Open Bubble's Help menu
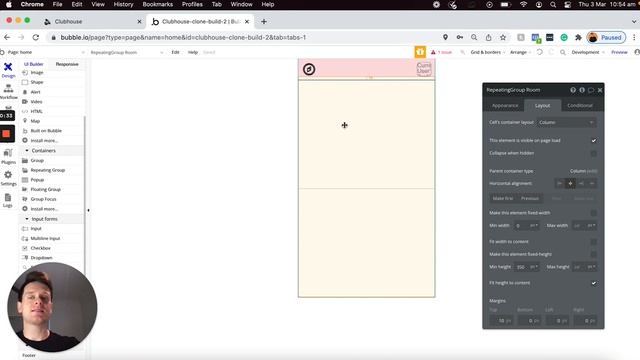640x360 pixels. [193, 52]
